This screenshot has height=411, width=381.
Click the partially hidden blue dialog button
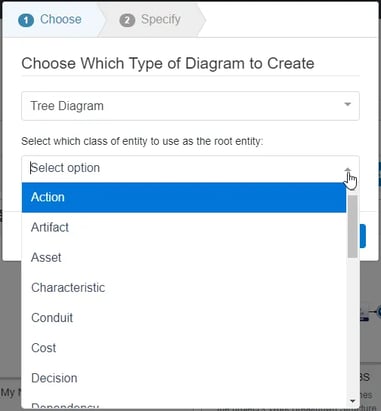pos(363,236)
